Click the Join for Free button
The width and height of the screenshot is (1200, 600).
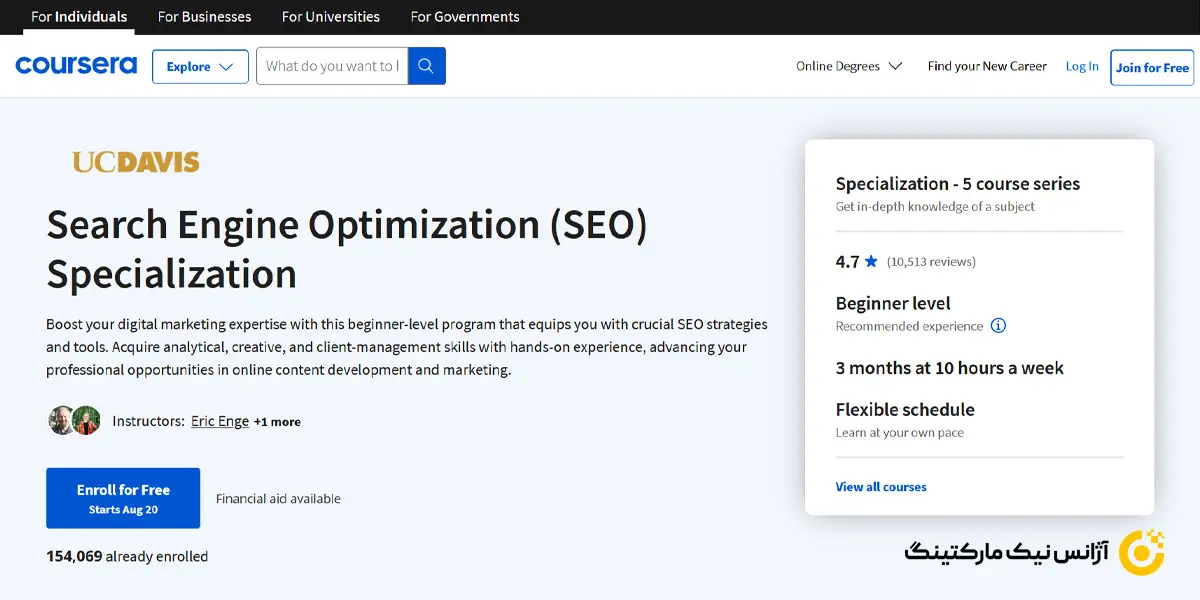pos(1152,68)
